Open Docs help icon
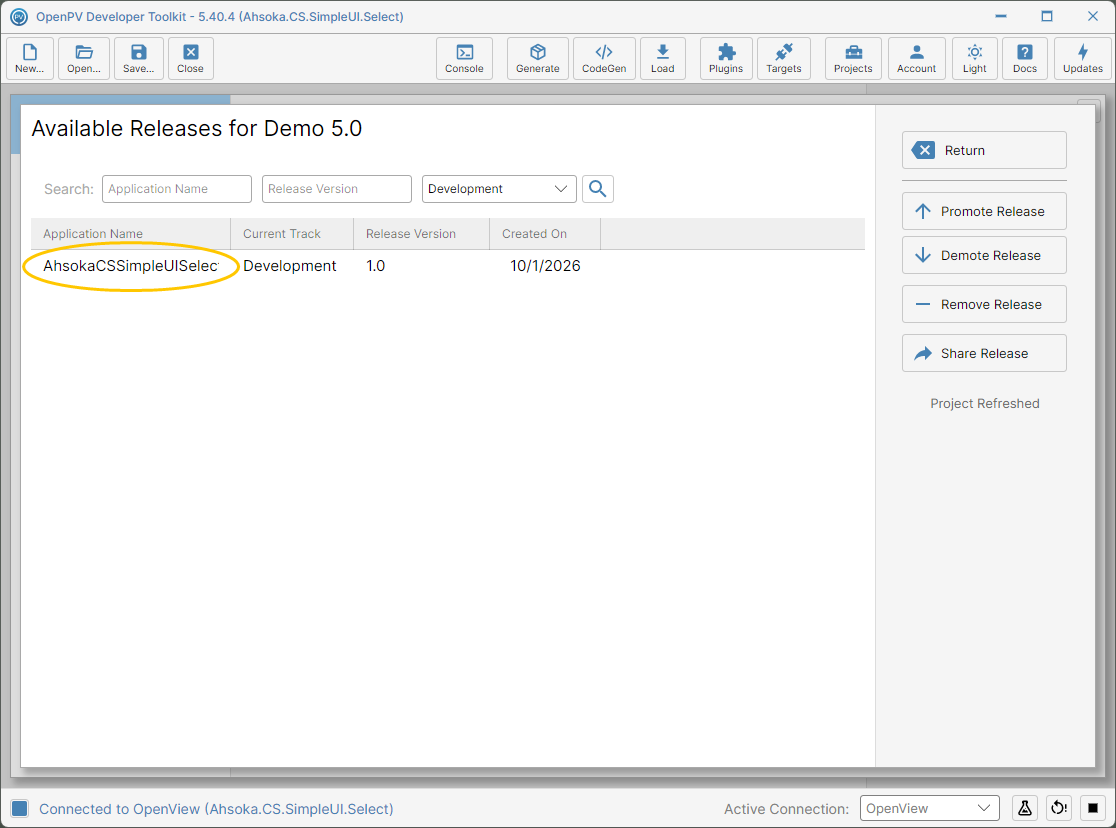1116x828 pixels. coord(1025,58)
